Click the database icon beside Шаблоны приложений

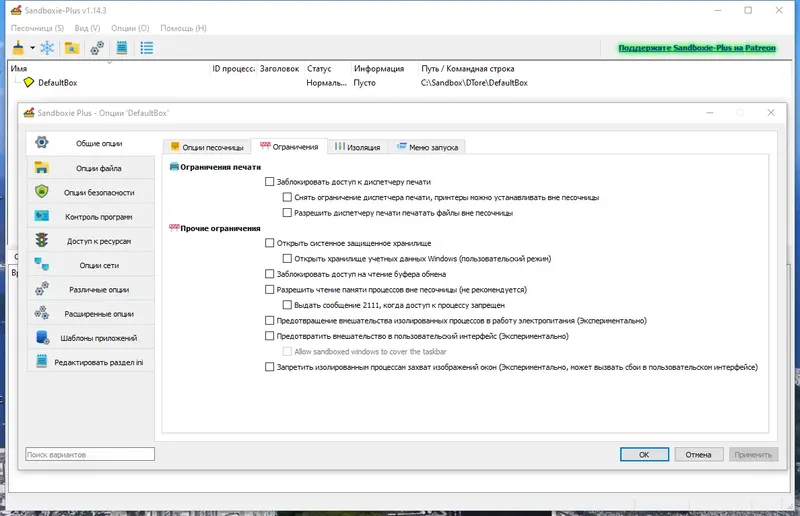[42, 337]
